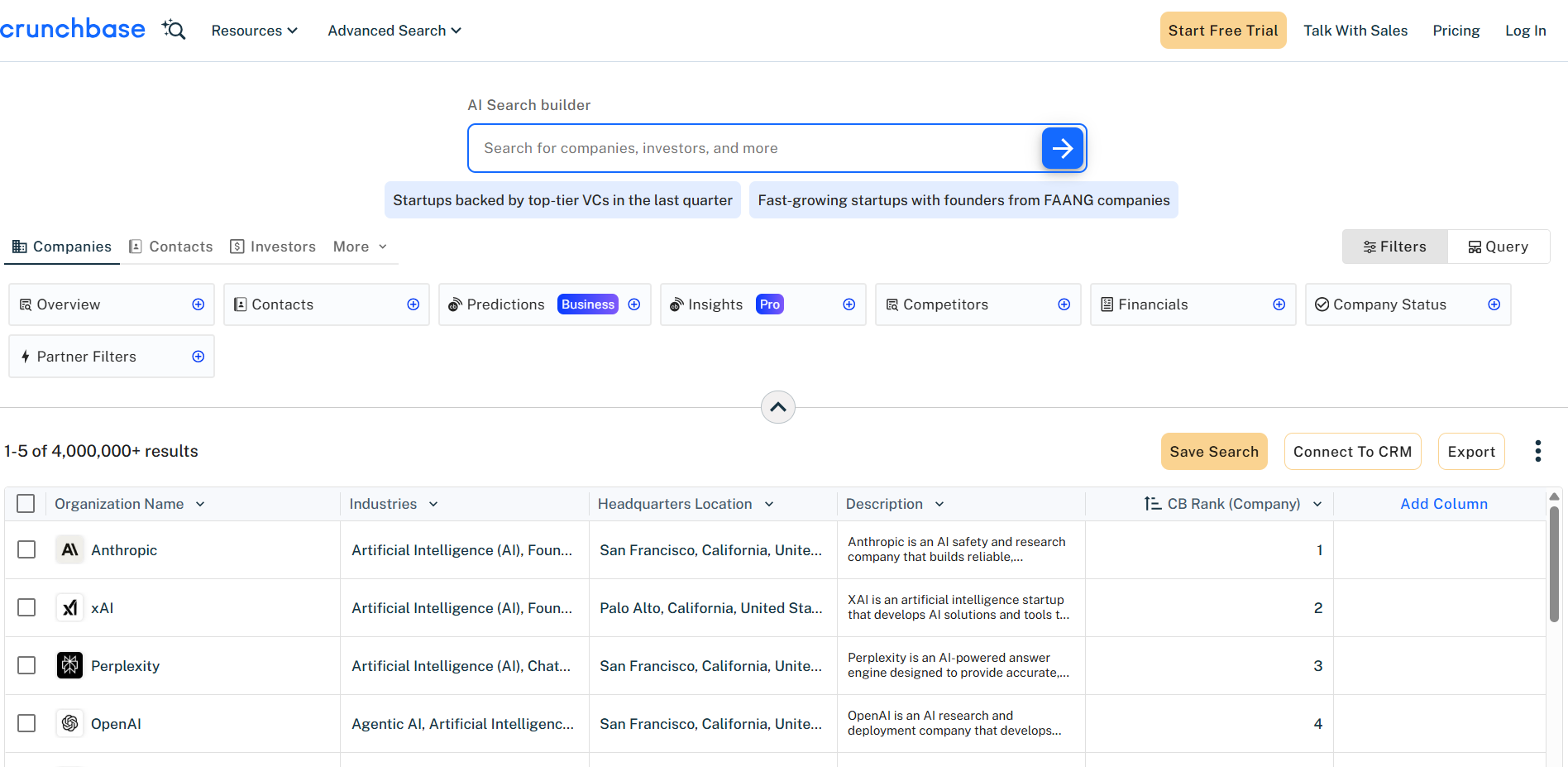Viewport: 1568px width, 767px height.
Task: Click the 'Palo Alto, California, United Sta...' cell
Action: pos(711,608)
